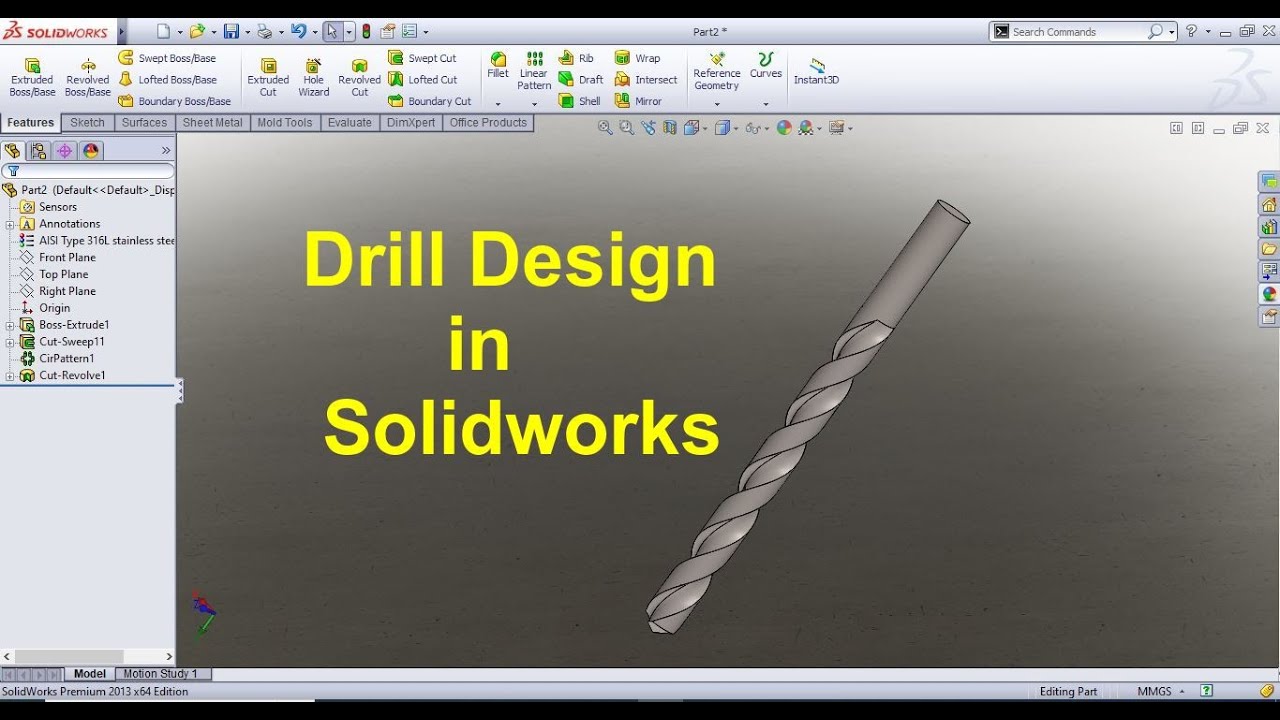Expand the Cut-Revolve1 feature node
The width and height of the screenshot is (1280, 720).
10,376
